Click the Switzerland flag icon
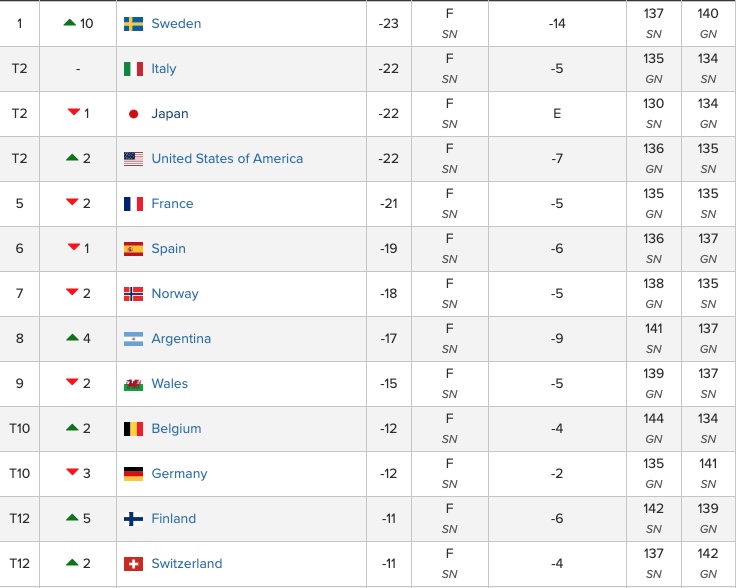Screen dimensions: 736x588 133,564
